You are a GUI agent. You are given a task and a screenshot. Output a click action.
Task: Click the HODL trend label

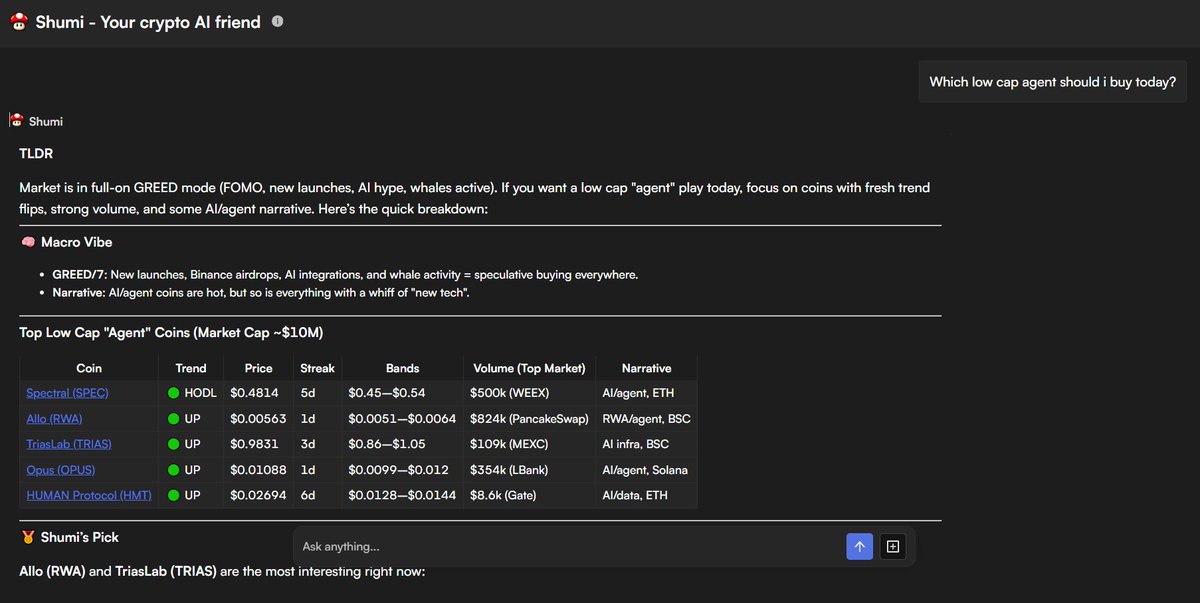(x=201, y=393)
